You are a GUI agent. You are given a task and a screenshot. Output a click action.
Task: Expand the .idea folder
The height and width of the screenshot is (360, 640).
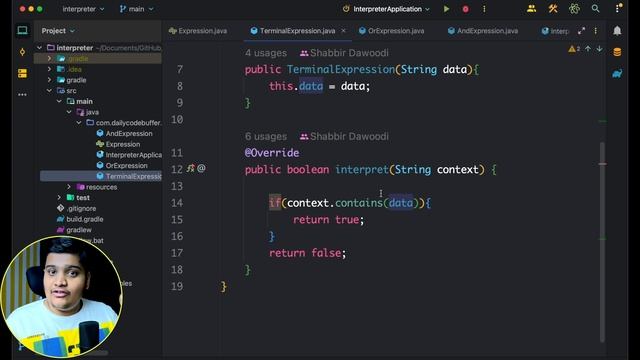[49, 69]
